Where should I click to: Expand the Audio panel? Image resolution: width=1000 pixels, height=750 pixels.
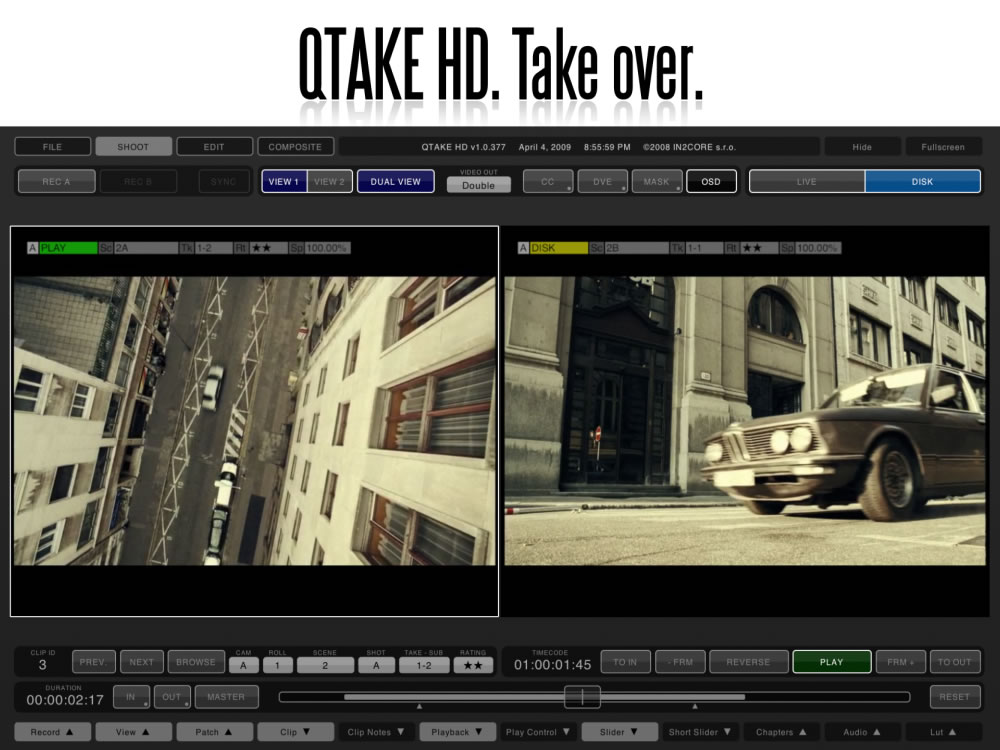[x=862, y=732]
